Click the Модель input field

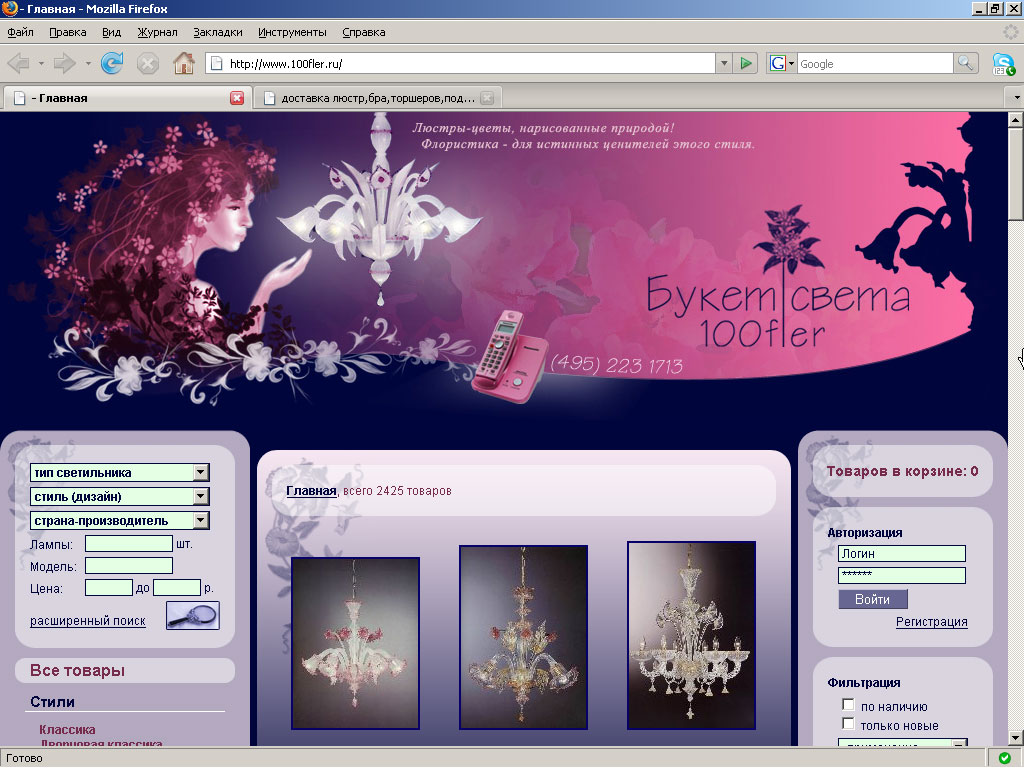click(129, 566)
